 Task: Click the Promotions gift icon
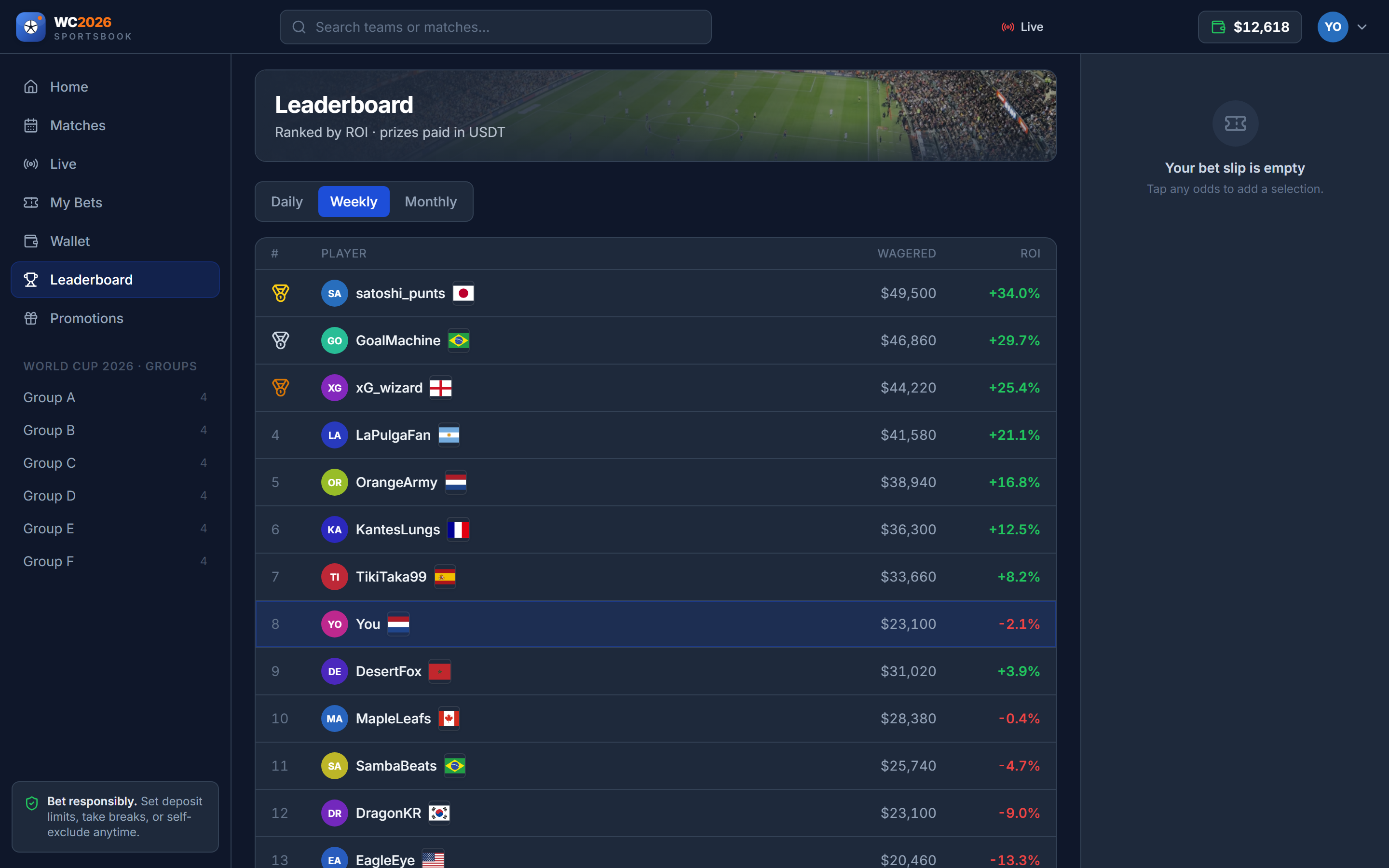[31, 318]
